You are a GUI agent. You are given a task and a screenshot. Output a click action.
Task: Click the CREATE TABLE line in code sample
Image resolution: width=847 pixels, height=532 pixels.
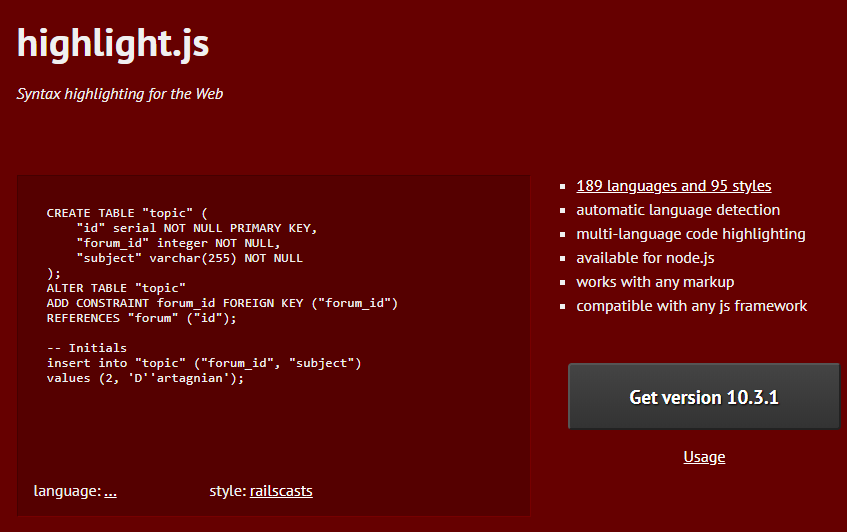click(127, 213)
